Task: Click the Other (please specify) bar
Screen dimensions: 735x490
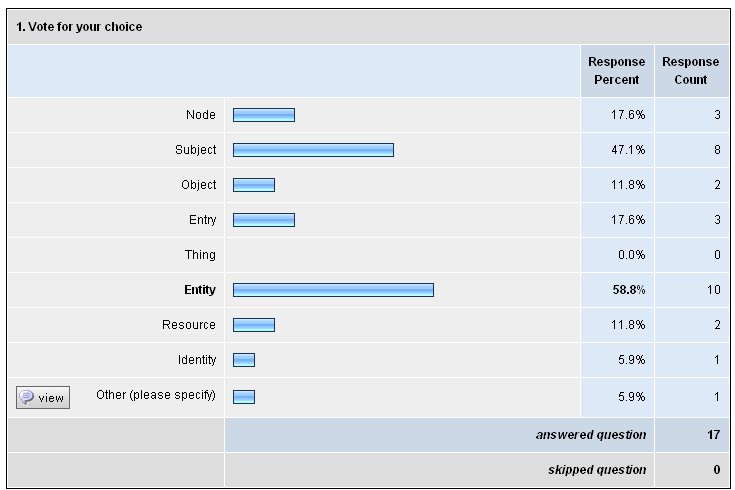Action: pos(244,397)
